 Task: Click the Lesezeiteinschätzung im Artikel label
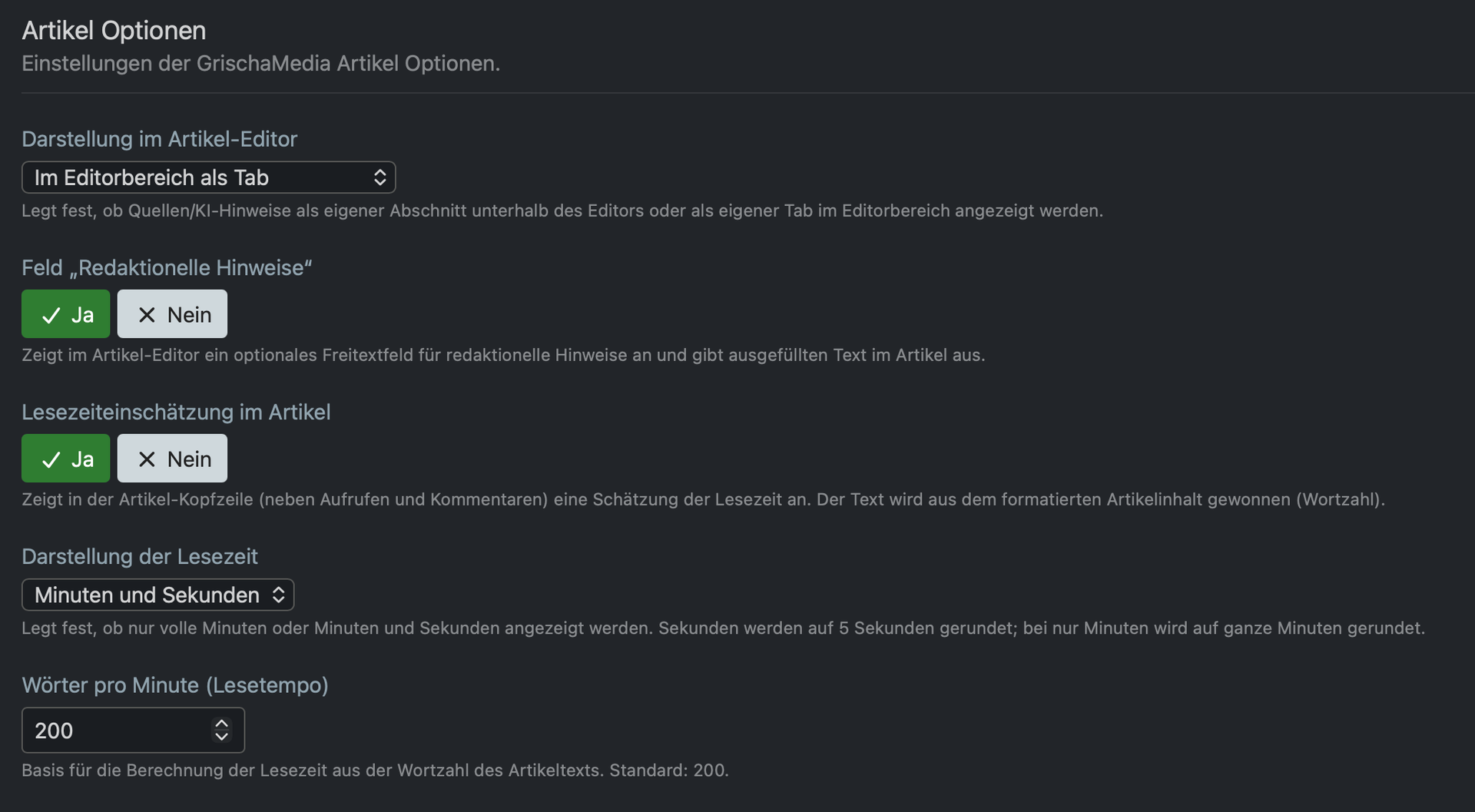click(x=176, y=412)
